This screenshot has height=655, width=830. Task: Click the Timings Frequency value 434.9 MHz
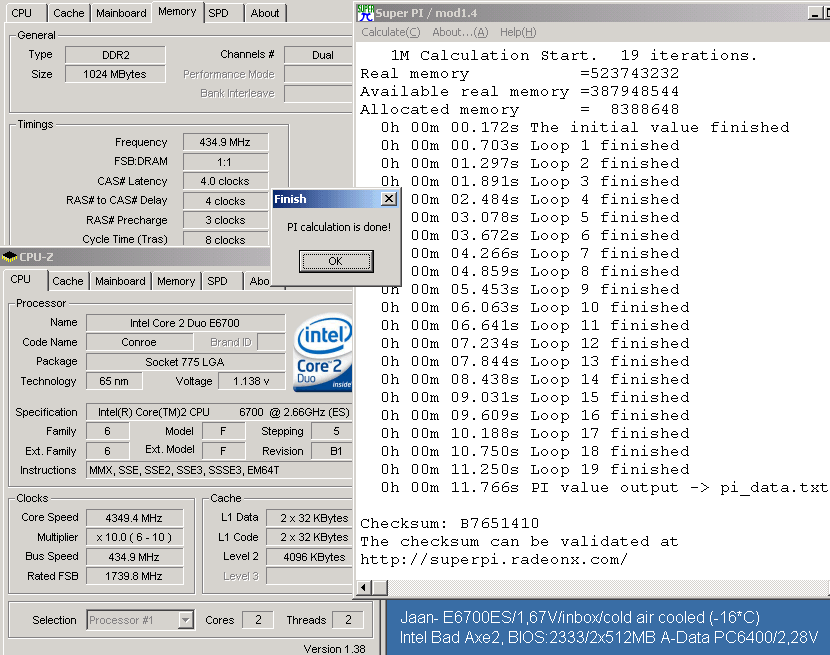pyautogui.click(x=225, y=142)
